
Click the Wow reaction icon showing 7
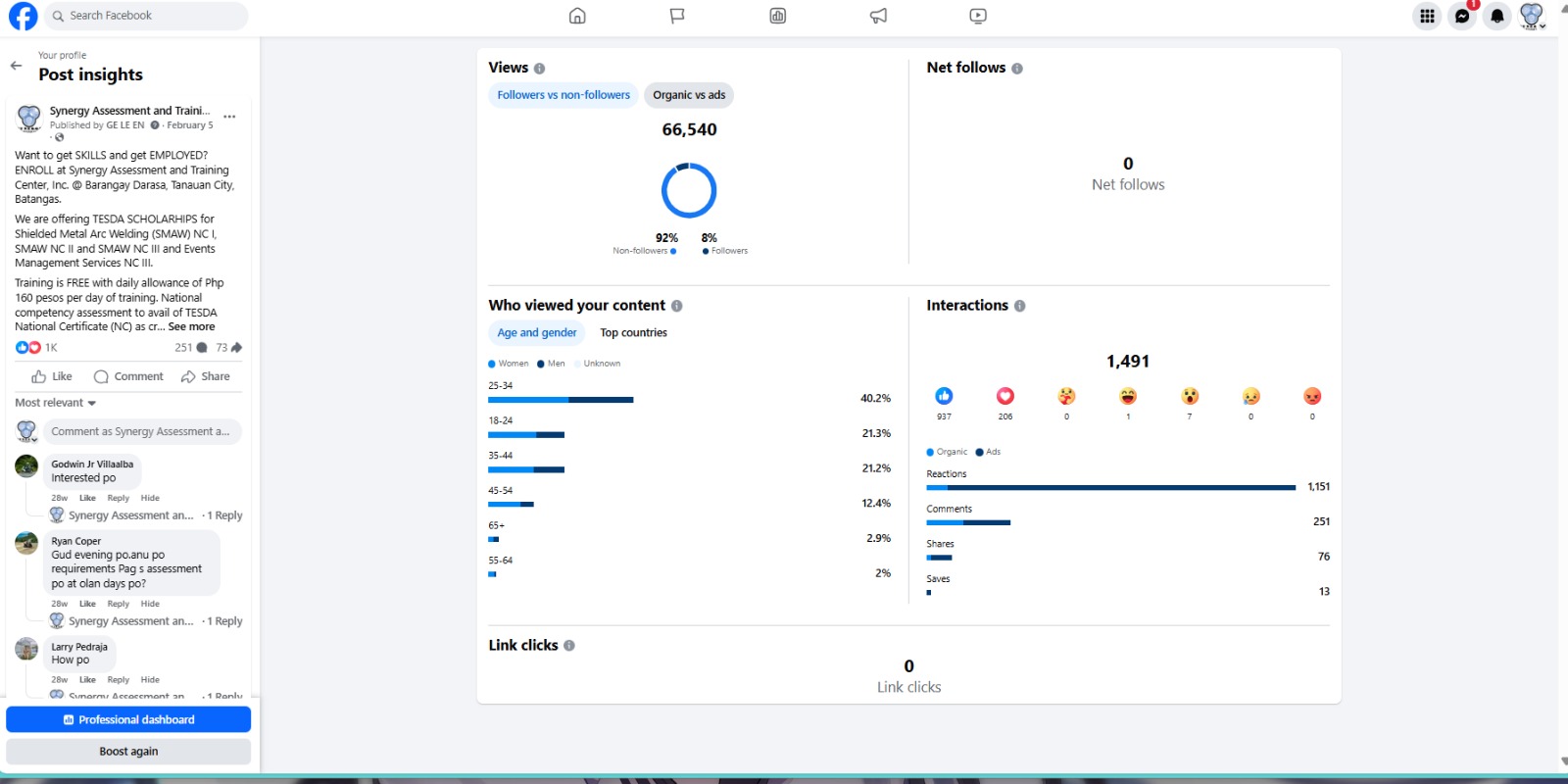coord(1190,396)
